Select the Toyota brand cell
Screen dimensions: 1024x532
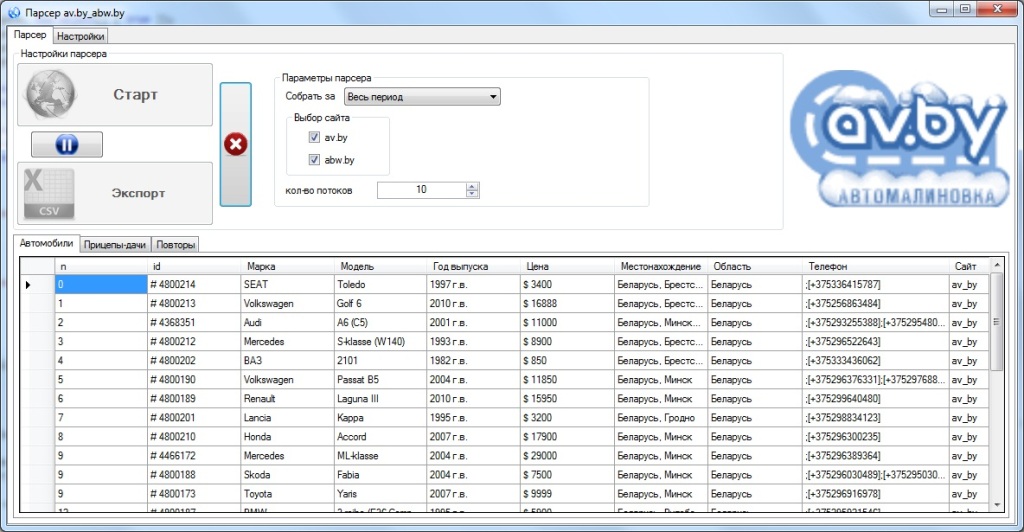287,493
